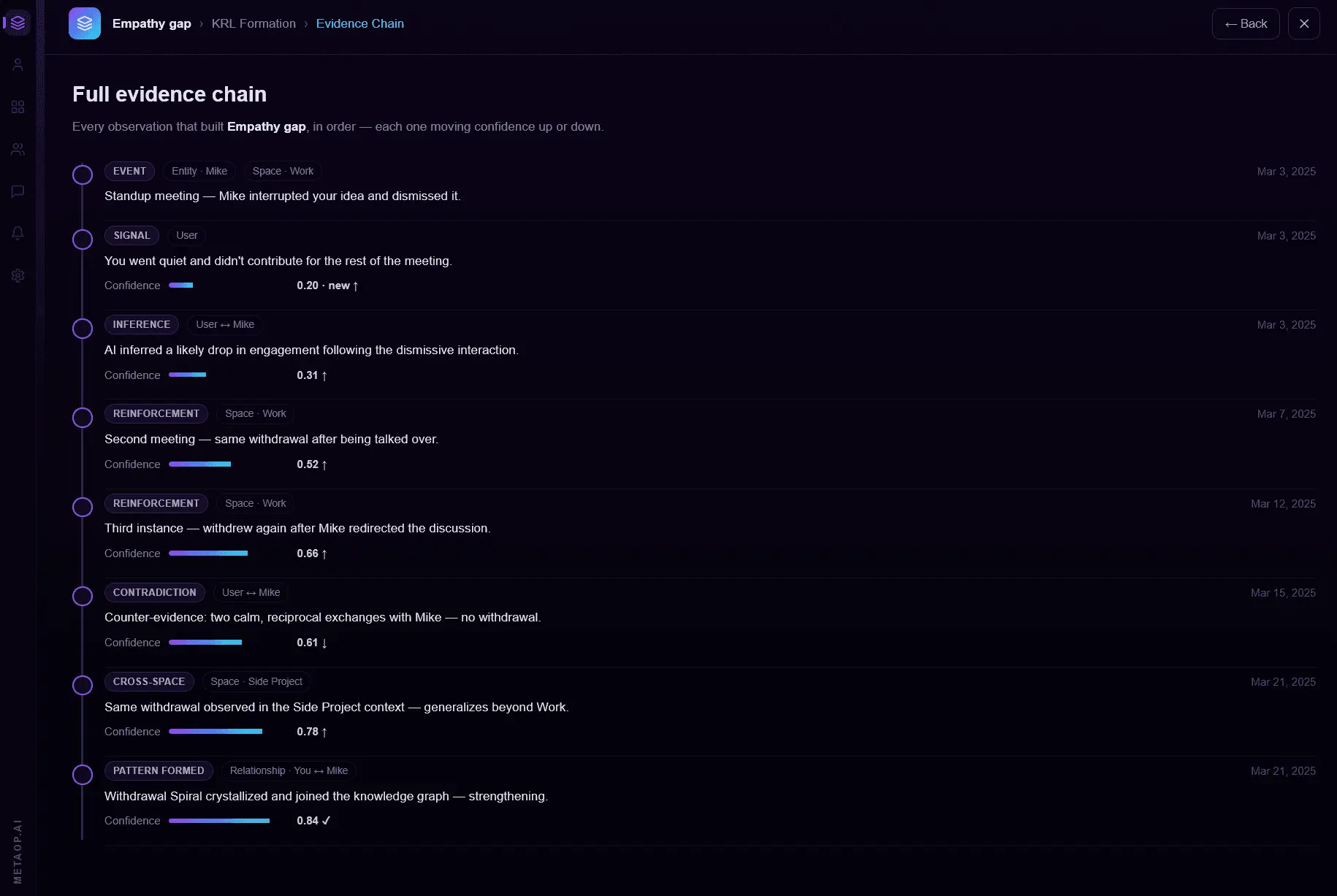This screenshot has height=896, width=1337.
Task: Go back with the Back button
Action: point(1246,23)
